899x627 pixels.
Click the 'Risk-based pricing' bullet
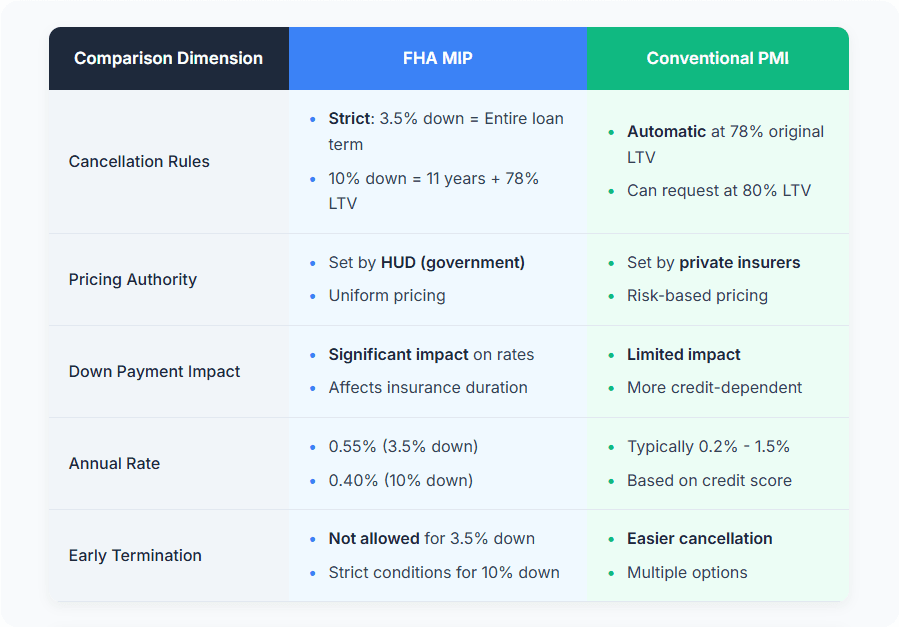[x=697, y=295]
